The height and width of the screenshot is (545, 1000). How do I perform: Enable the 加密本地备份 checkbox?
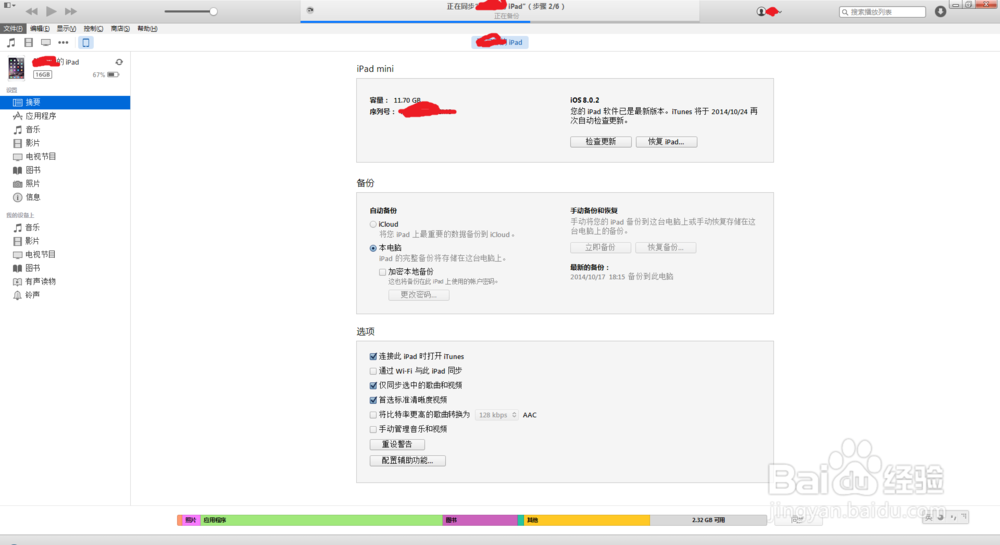383,272
